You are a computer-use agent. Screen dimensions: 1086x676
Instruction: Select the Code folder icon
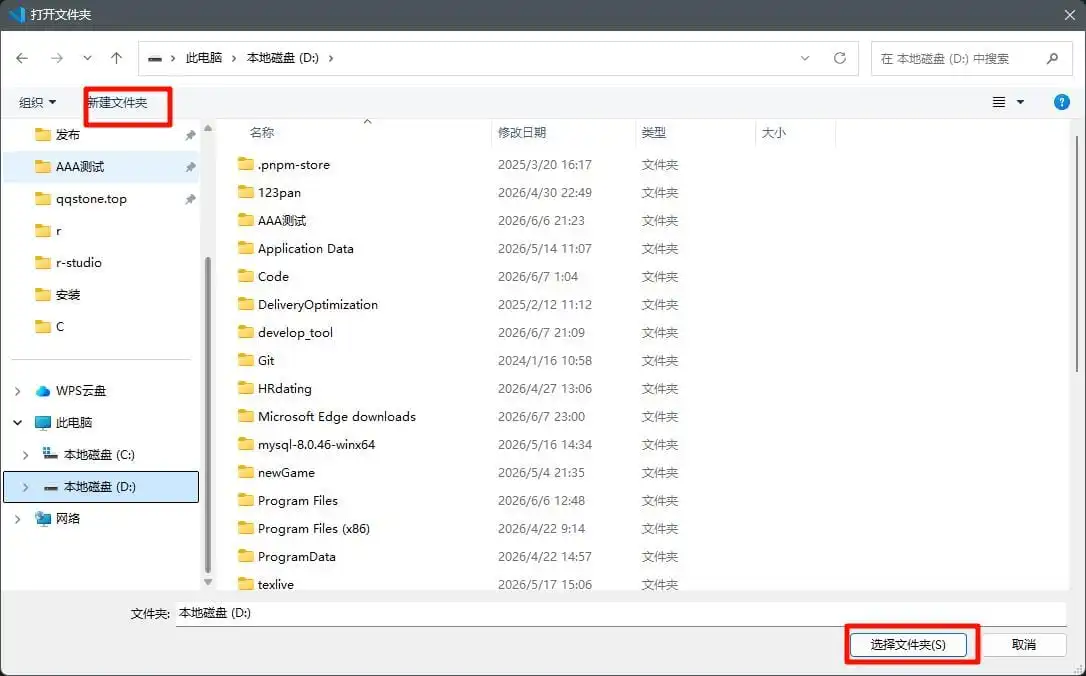pos(245,276)
